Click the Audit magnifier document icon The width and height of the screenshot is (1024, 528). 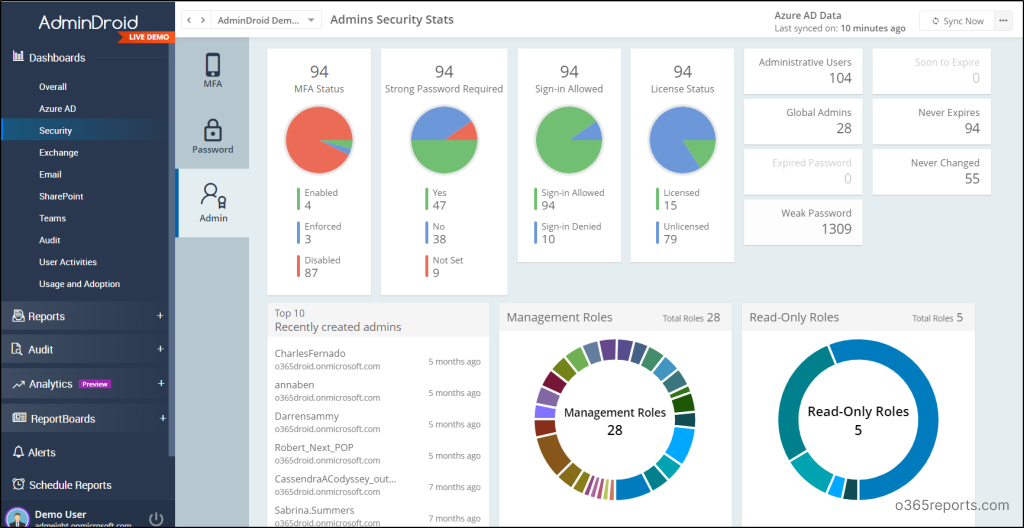(18, 350)
